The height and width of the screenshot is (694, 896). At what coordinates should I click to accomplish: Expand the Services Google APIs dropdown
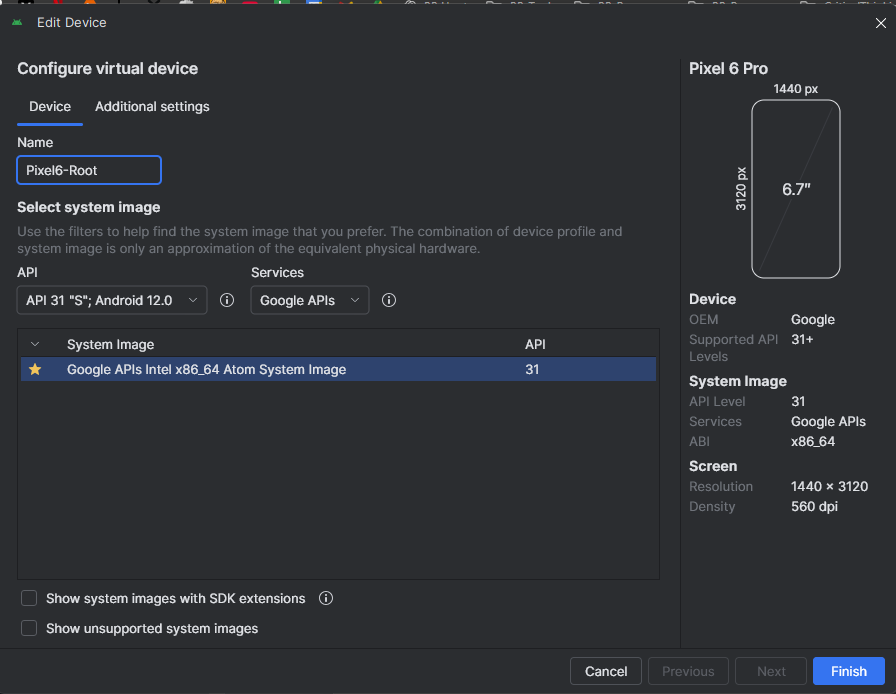tap(309, 300)
